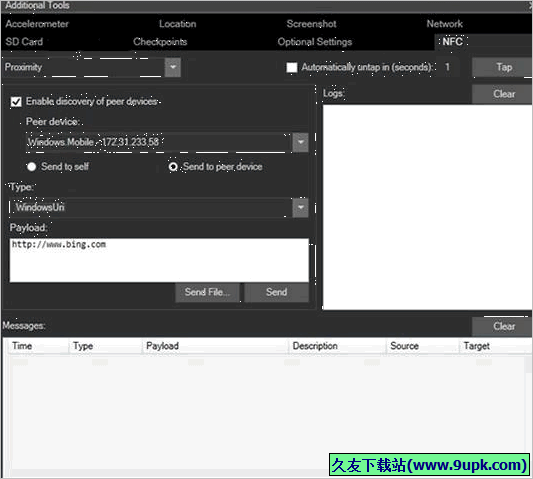
Task: Sort messages by the Time column header
Action: pos(38,346)
